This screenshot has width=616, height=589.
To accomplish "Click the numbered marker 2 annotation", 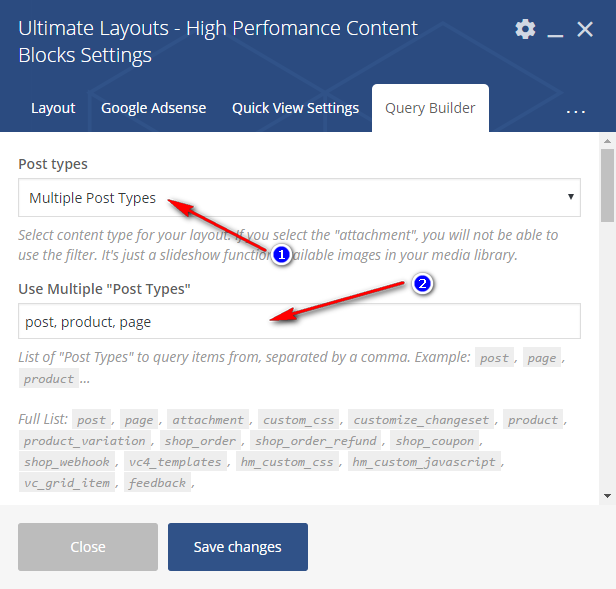I will click(422, 284).
